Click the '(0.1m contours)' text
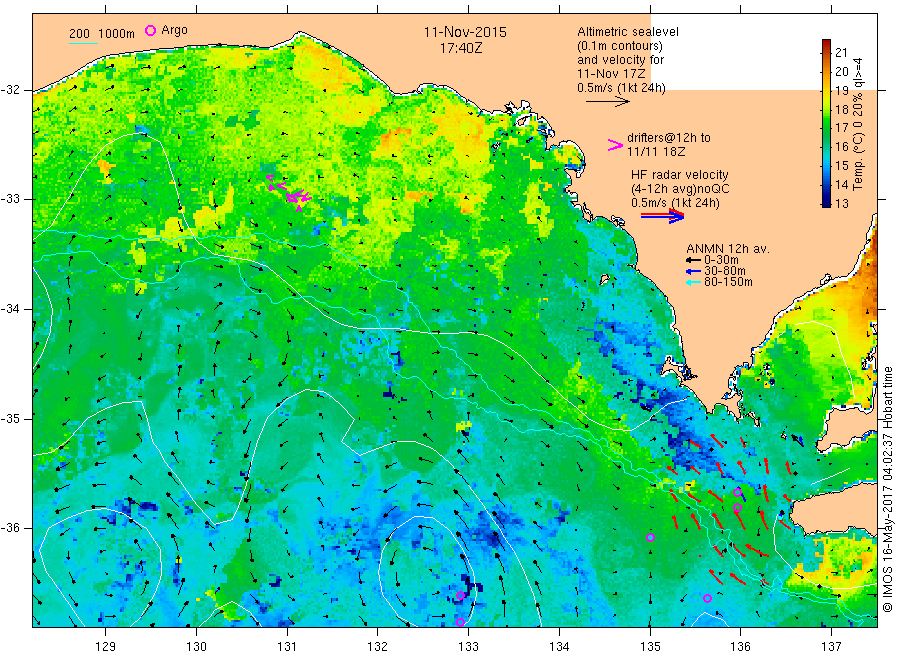This screenshot has height=660, width=900. pos(619,46)
